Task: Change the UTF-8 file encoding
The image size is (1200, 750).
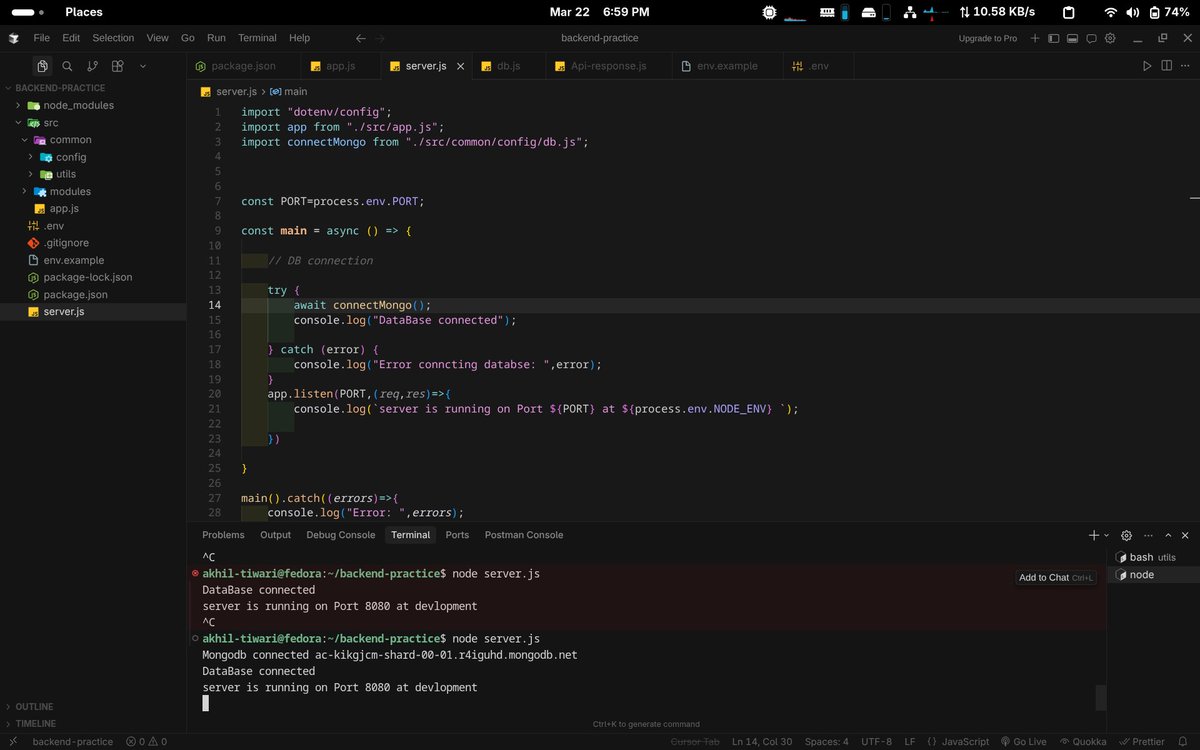Action: (875, 741)
